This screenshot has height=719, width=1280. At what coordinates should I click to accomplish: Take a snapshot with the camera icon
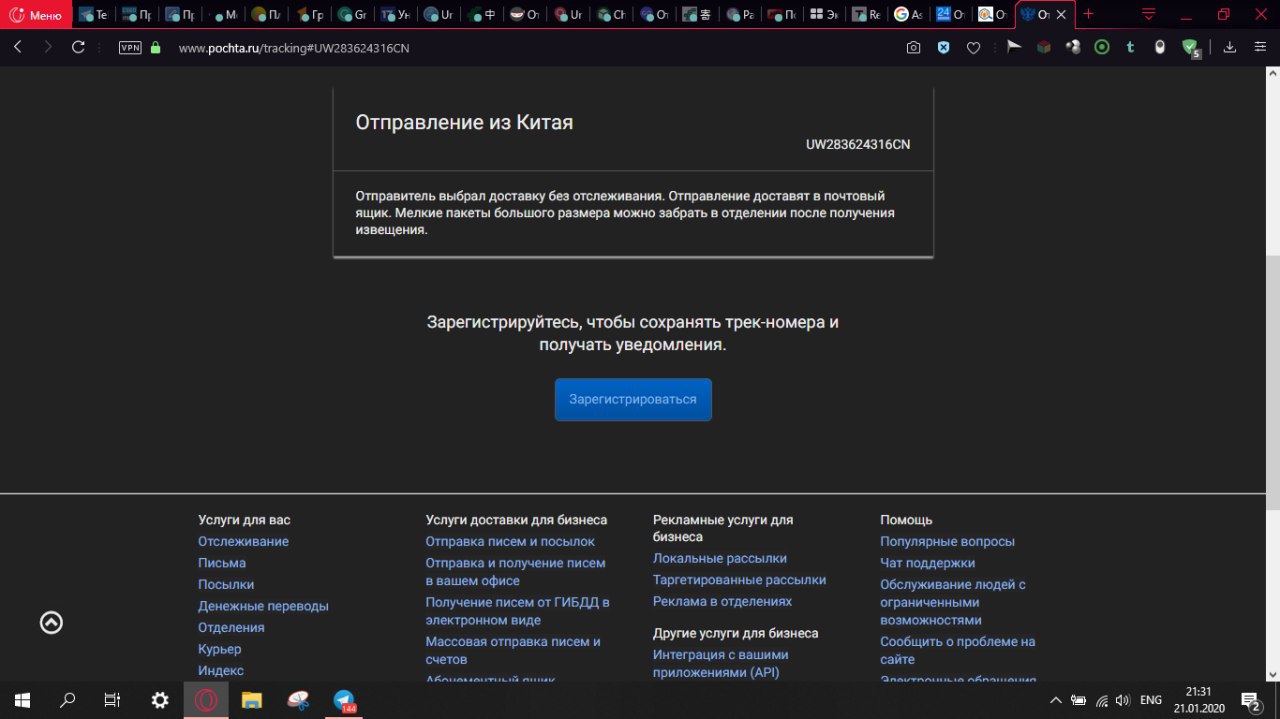[x=913, y=47]
